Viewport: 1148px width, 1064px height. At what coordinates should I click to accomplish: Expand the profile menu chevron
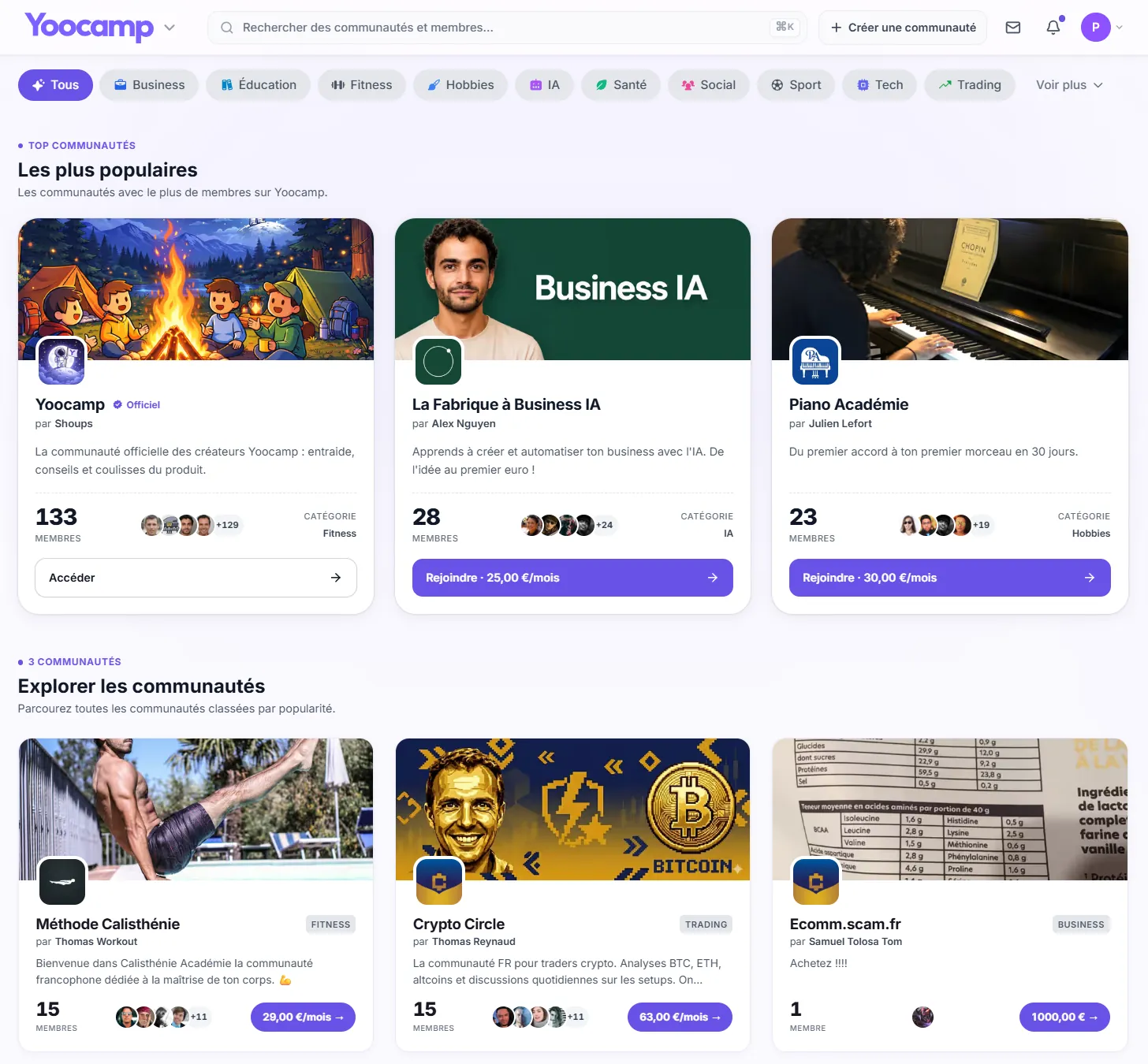point(1119,28)
